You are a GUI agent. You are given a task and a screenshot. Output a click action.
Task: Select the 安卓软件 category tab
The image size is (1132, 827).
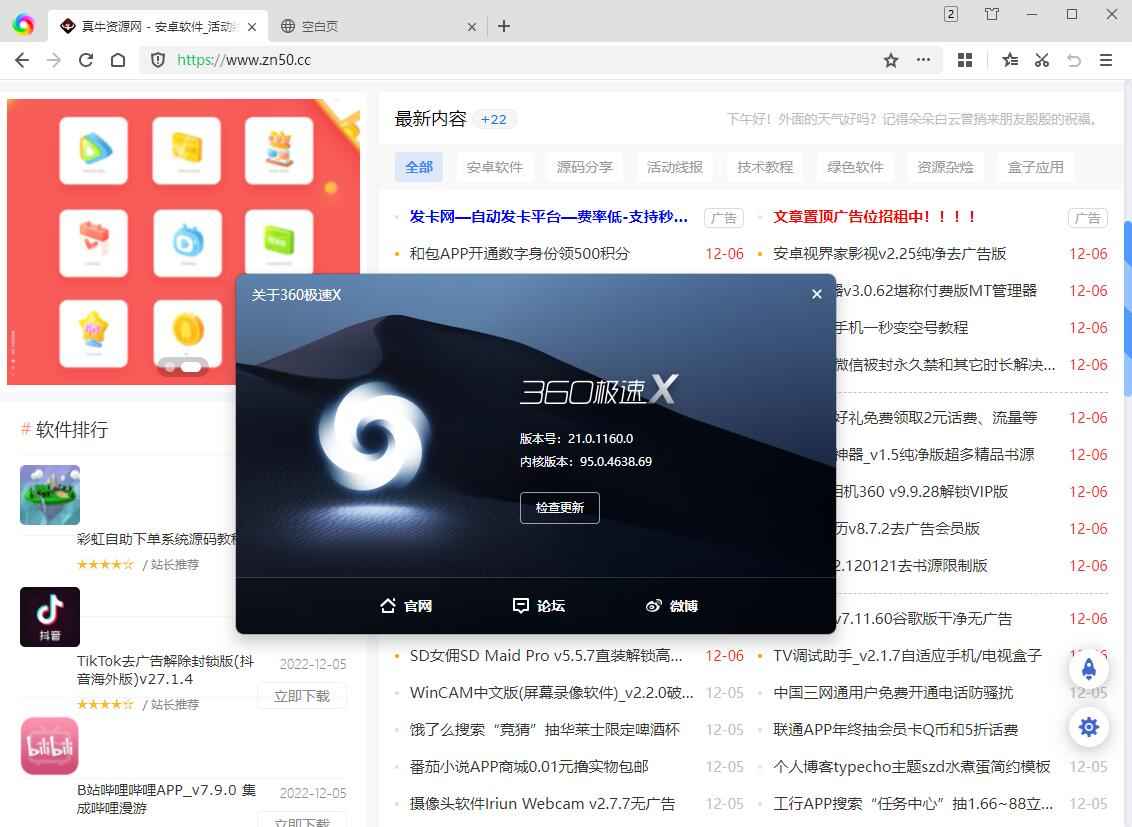click(495, 167)
